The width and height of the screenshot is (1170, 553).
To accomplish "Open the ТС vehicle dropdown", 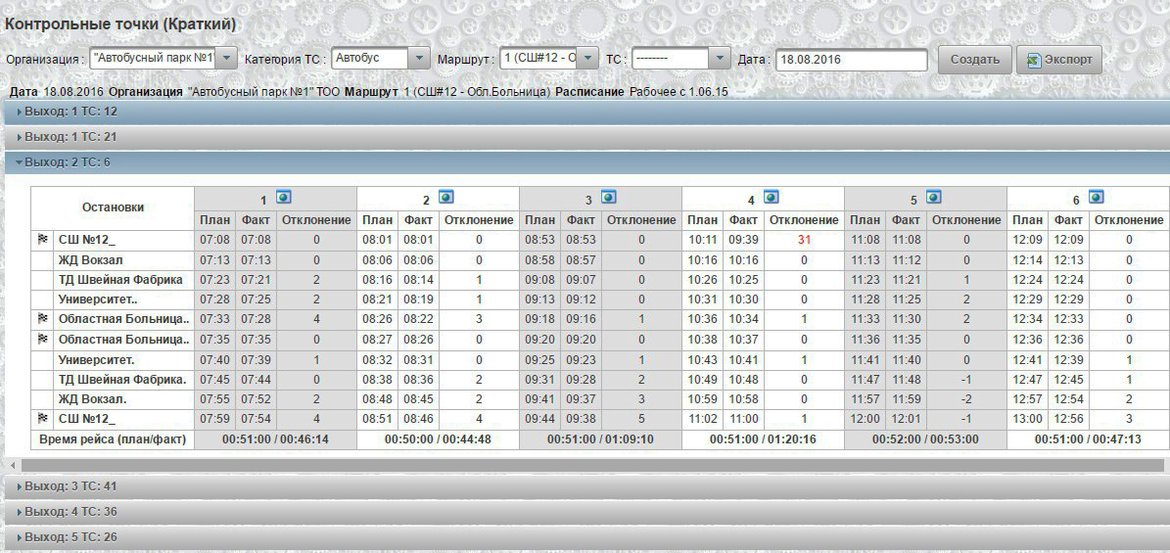I will coord(720,59).
